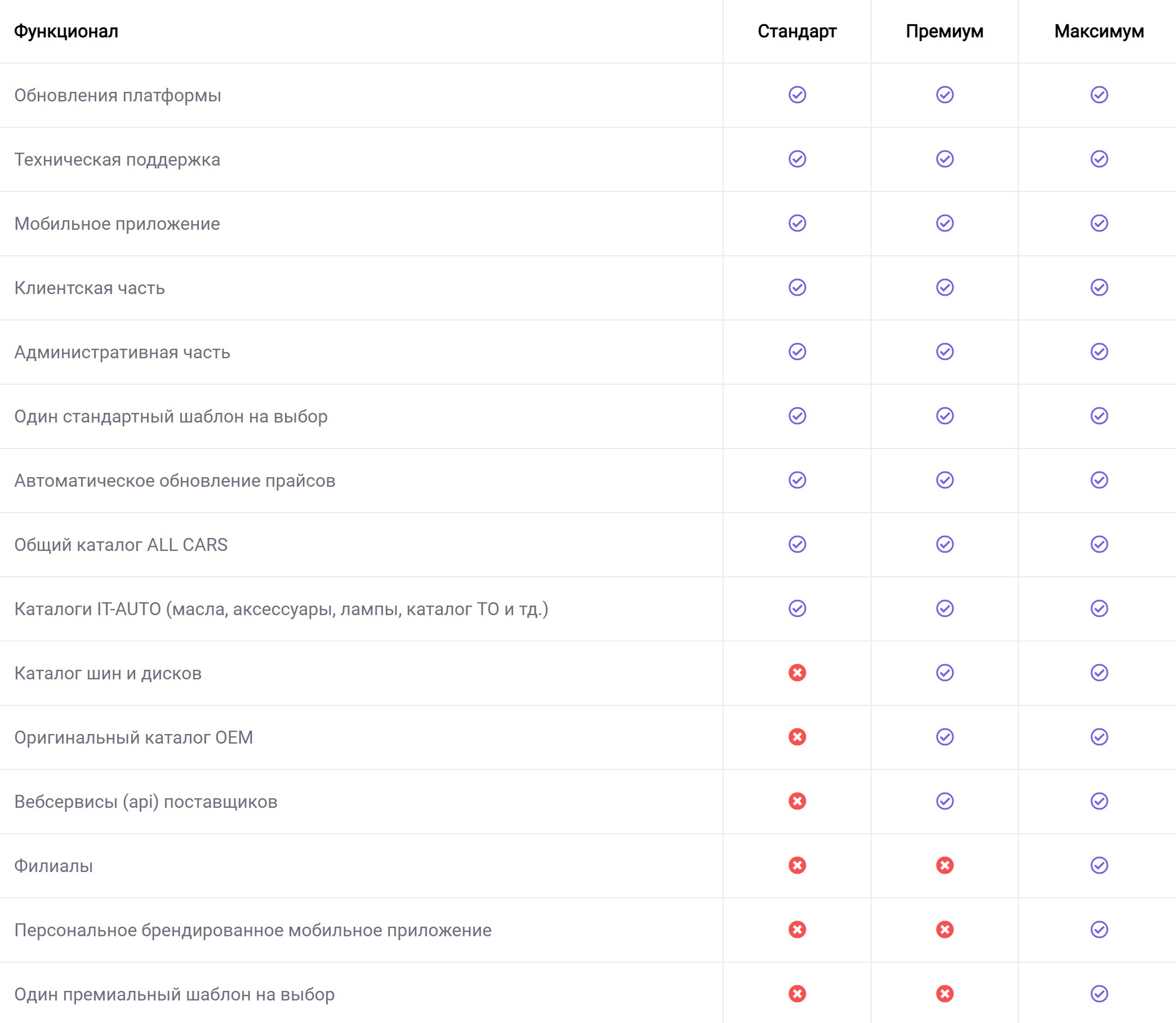1176x1023 pixels.
Task: Click the red cross in Стандарт for Вебсервисы (api) поставщиков
Action: point(797,801)
